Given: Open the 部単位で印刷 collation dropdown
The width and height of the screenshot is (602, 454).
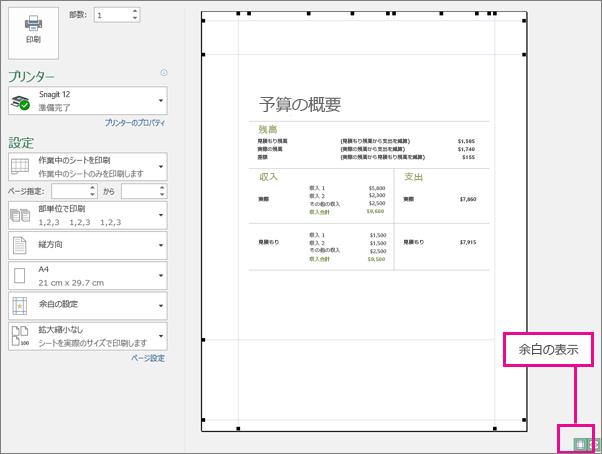Looking at the screenshot, I should point(88,215).
